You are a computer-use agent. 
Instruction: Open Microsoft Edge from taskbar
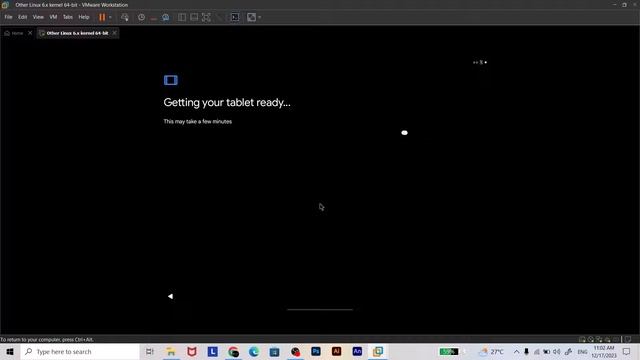(254, 351)
